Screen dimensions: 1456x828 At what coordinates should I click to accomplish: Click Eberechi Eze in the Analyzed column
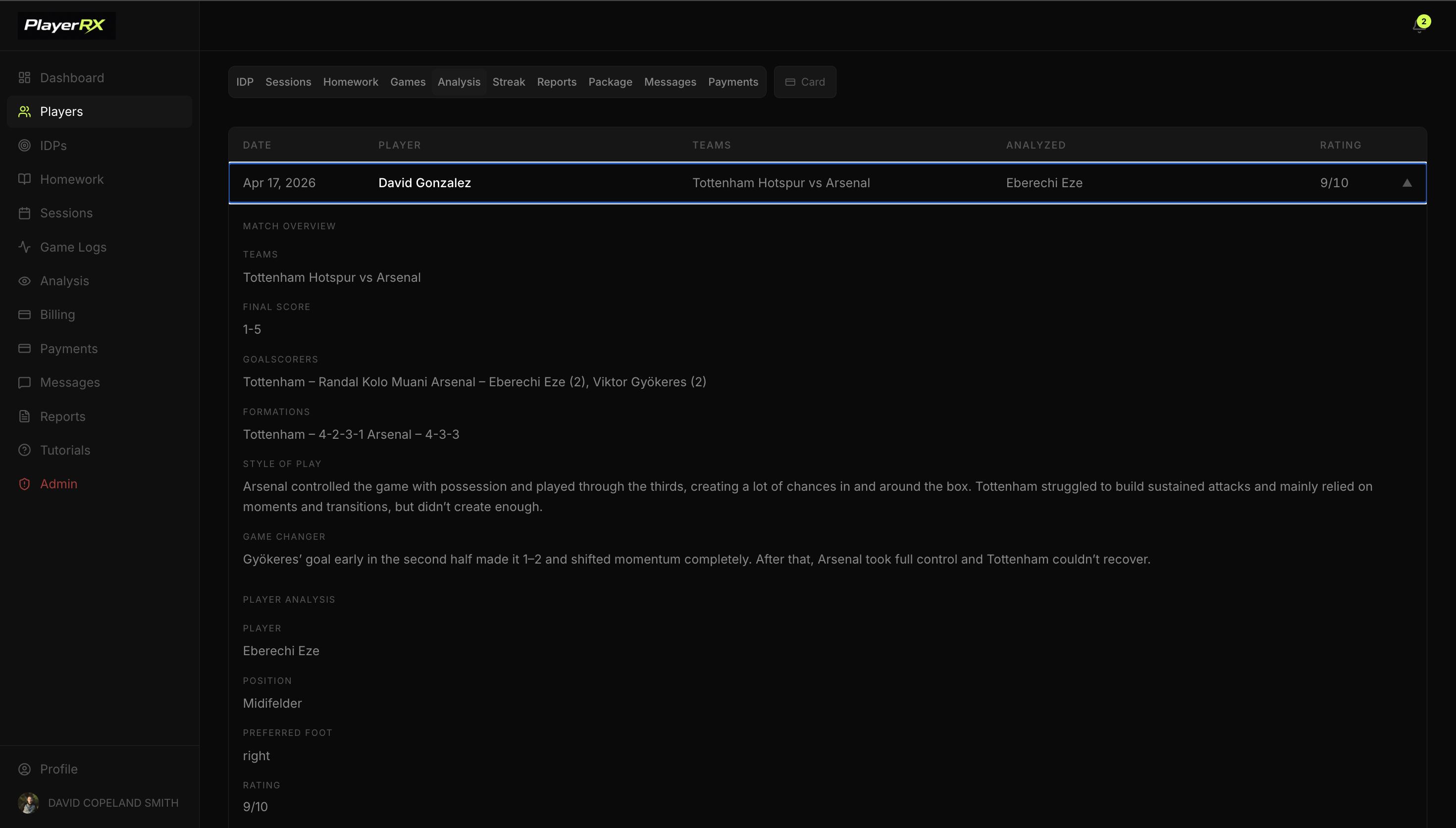tap(1044, 183)
